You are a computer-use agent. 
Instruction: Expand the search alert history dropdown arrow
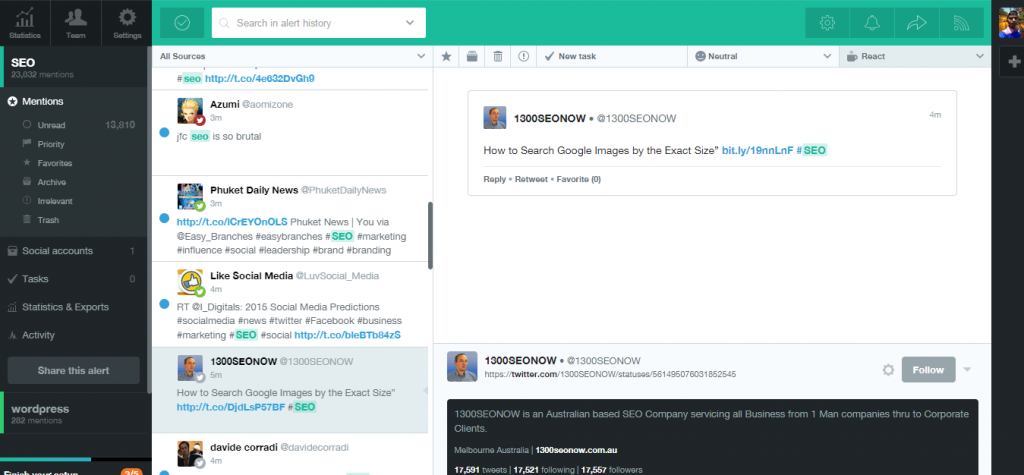point(409,23)
